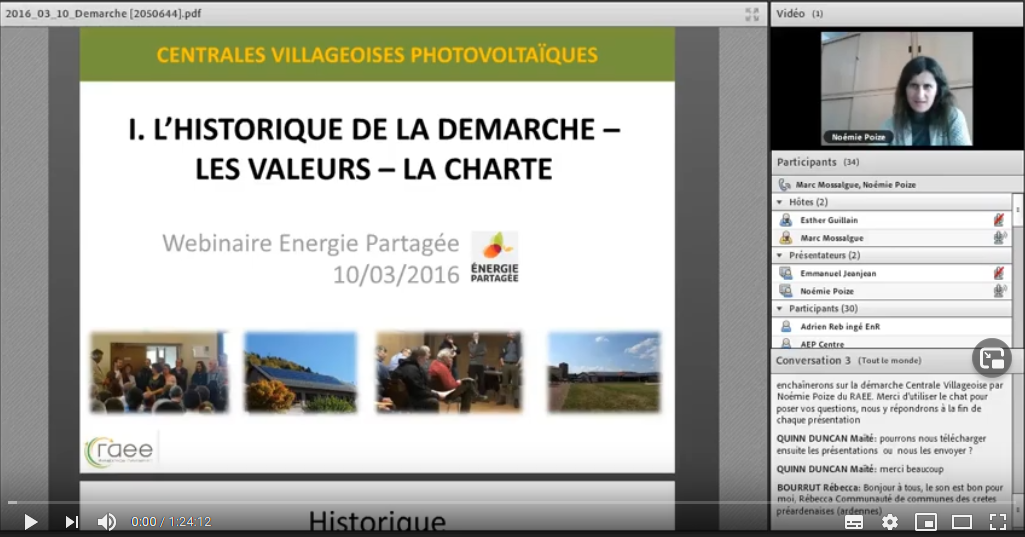Click the phone speakers icon

pos(784,185)
